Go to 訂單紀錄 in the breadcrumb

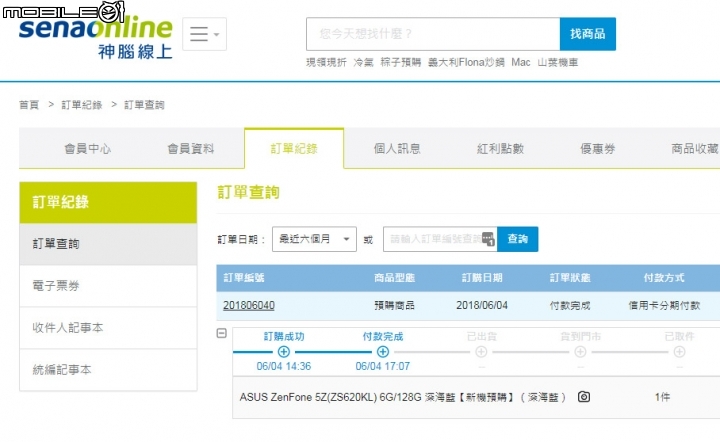click(82, 105)
